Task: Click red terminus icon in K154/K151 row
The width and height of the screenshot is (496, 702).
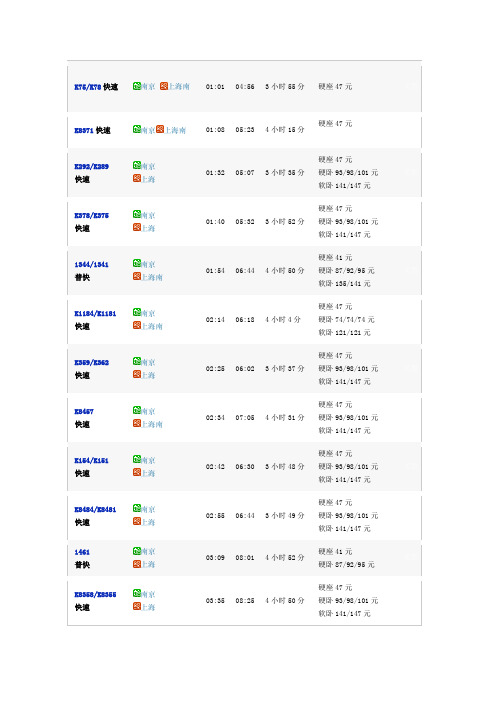Action: (x=137, y=472)
